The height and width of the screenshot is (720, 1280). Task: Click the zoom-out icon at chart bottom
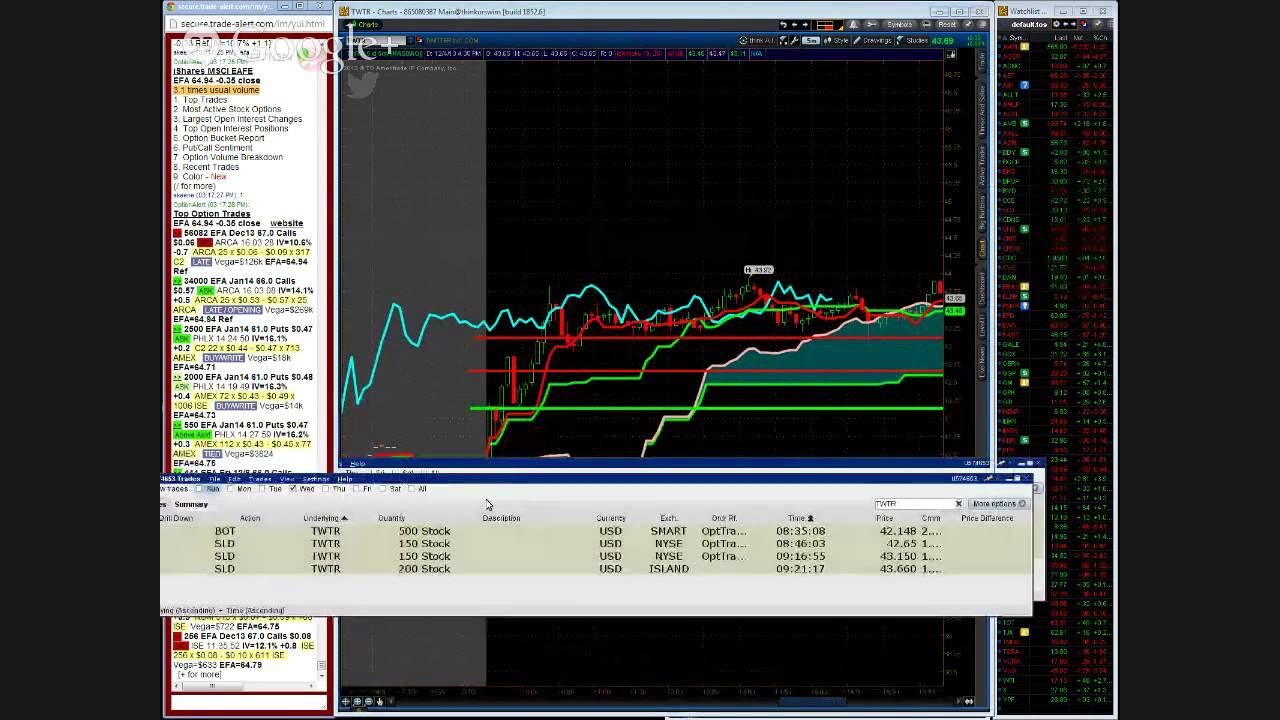click(368, 701)
